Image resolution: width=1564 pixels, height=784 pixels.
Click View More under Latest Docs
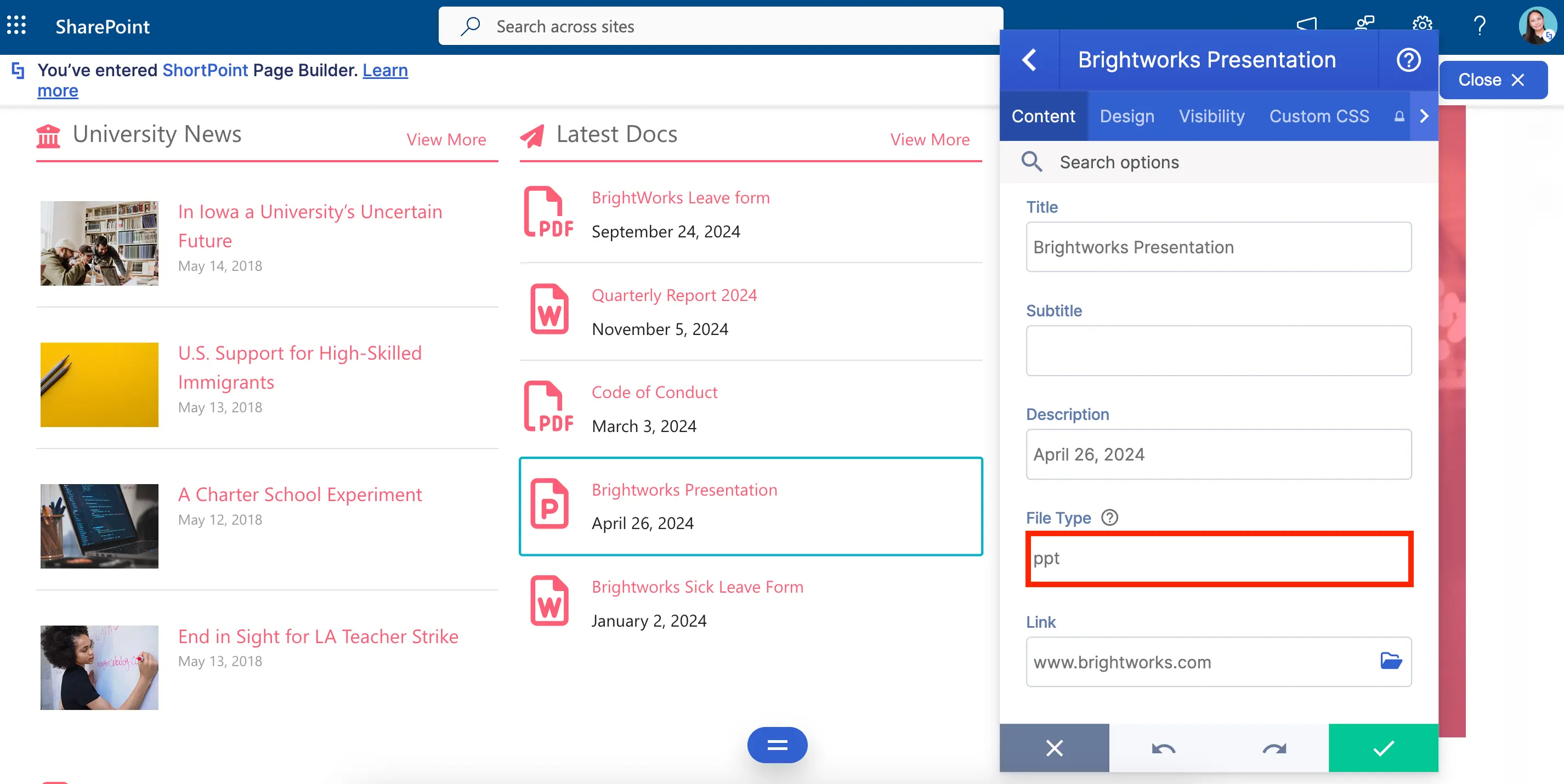tap(930, 140)
